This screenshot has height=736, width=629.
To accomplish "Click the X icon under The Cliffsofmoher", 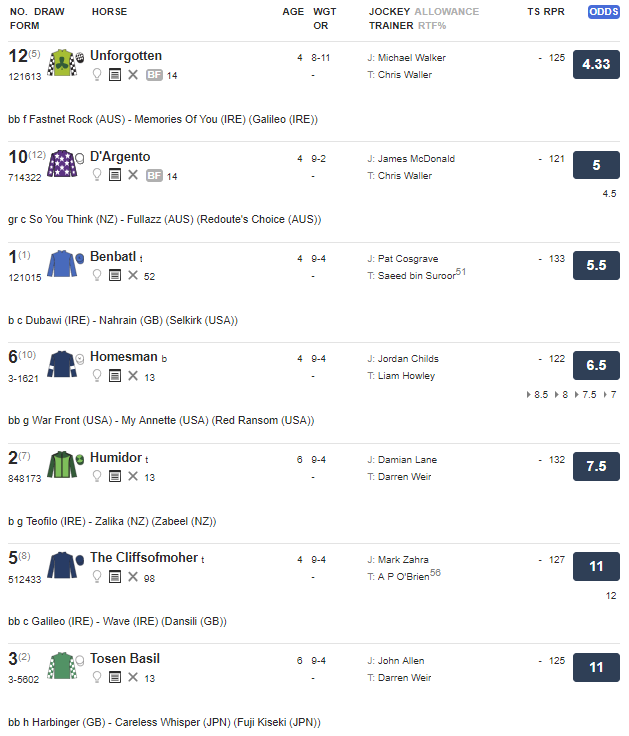I will (133, 577).
